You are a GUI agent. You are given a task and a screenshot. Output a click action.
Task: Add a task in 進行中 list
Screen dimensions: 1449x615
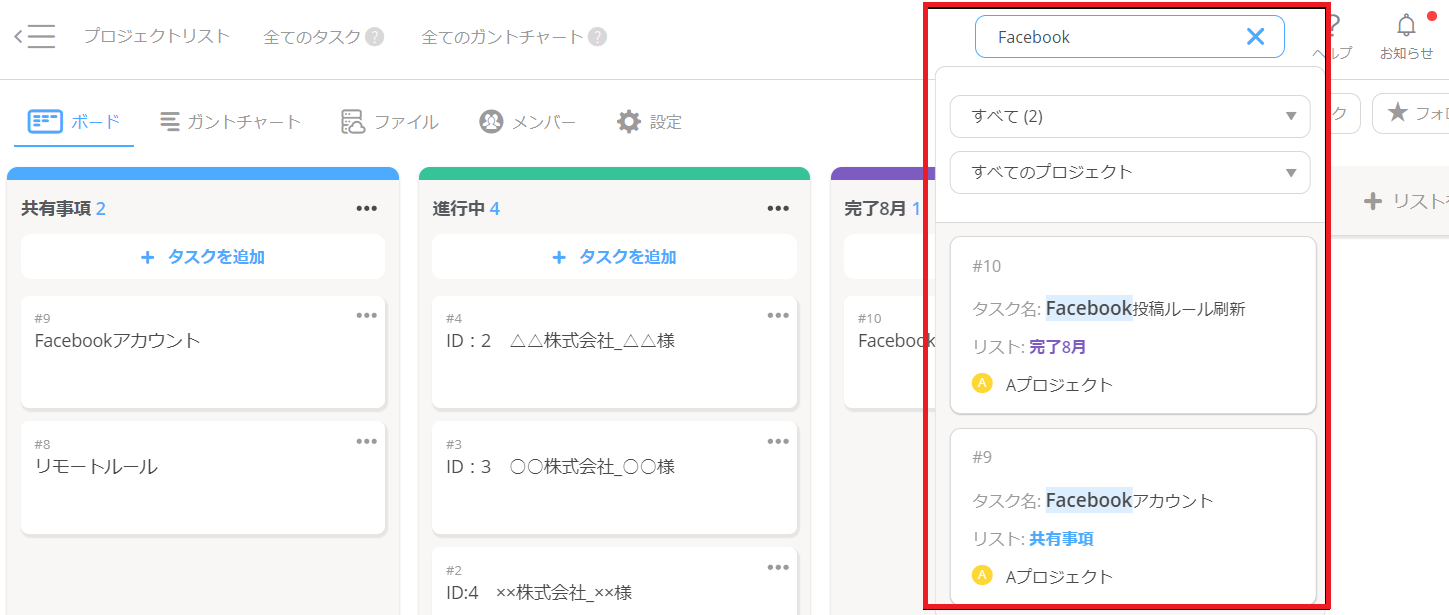point(614,257)
